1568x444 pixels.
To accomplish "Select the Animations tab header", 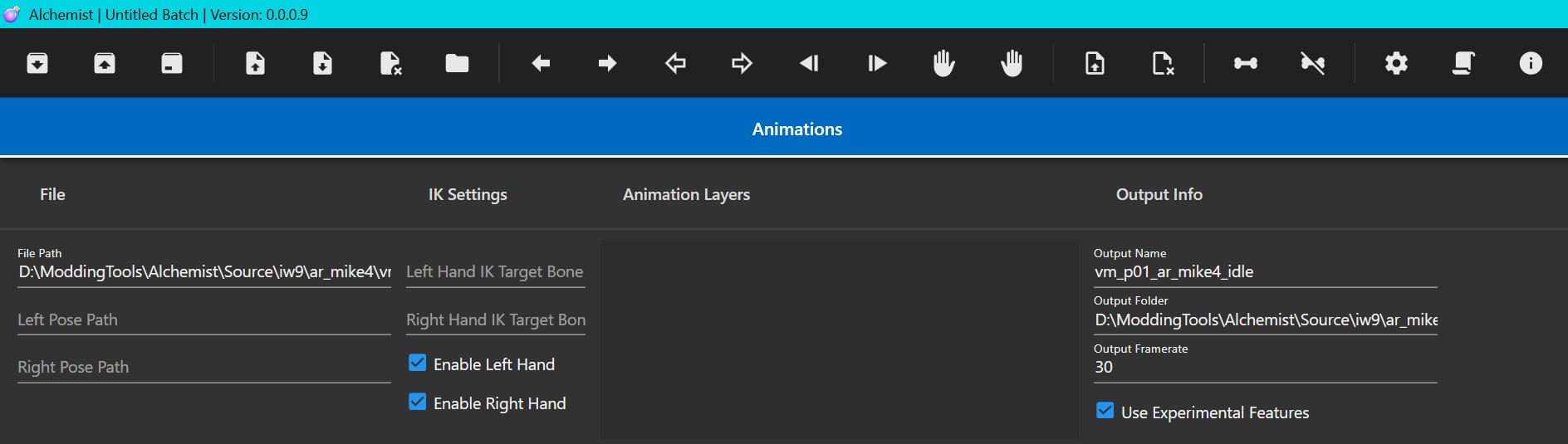I will [797, 129].
